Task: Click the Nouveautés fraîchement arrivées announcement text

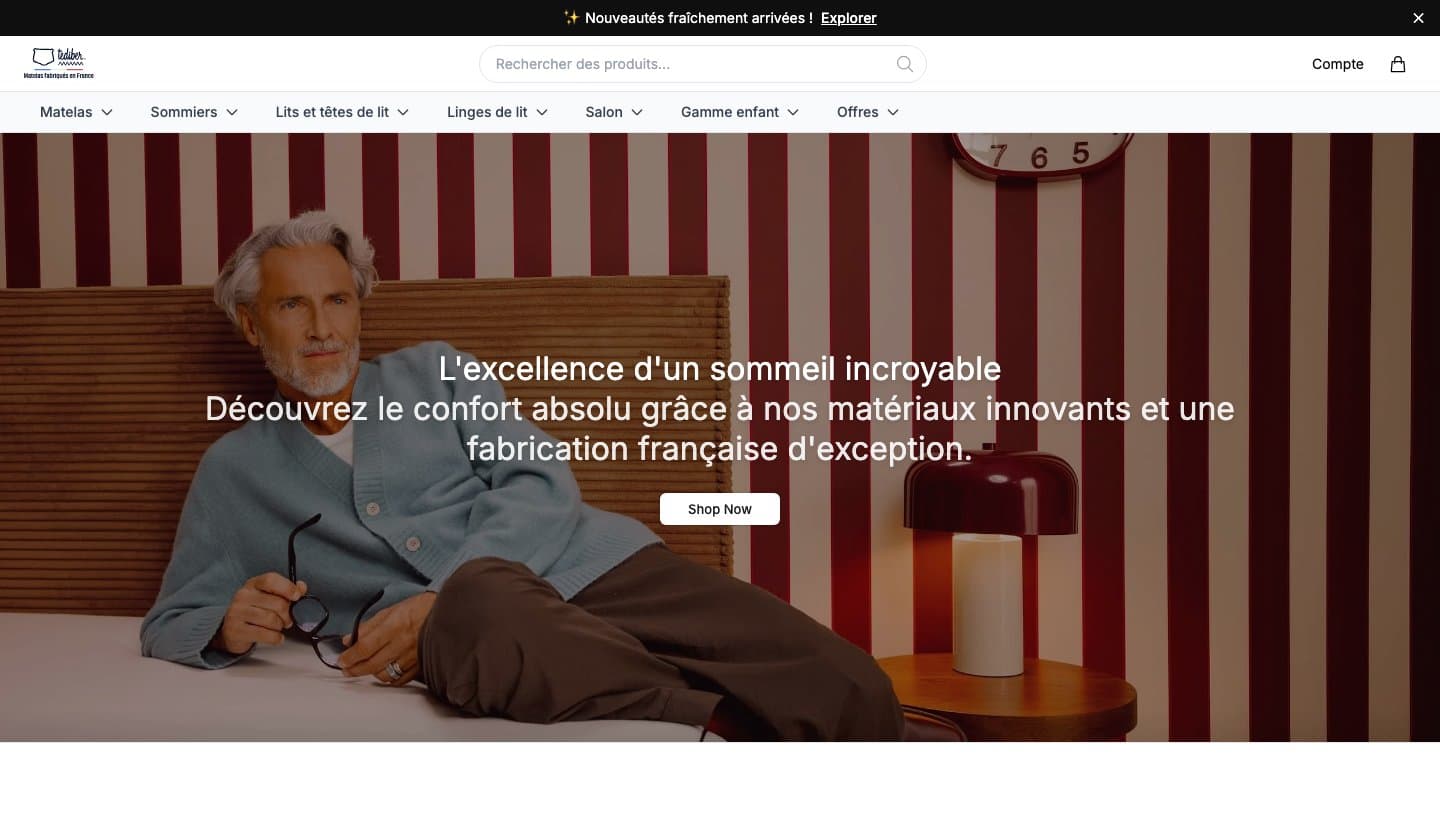Action: [688, 18]
